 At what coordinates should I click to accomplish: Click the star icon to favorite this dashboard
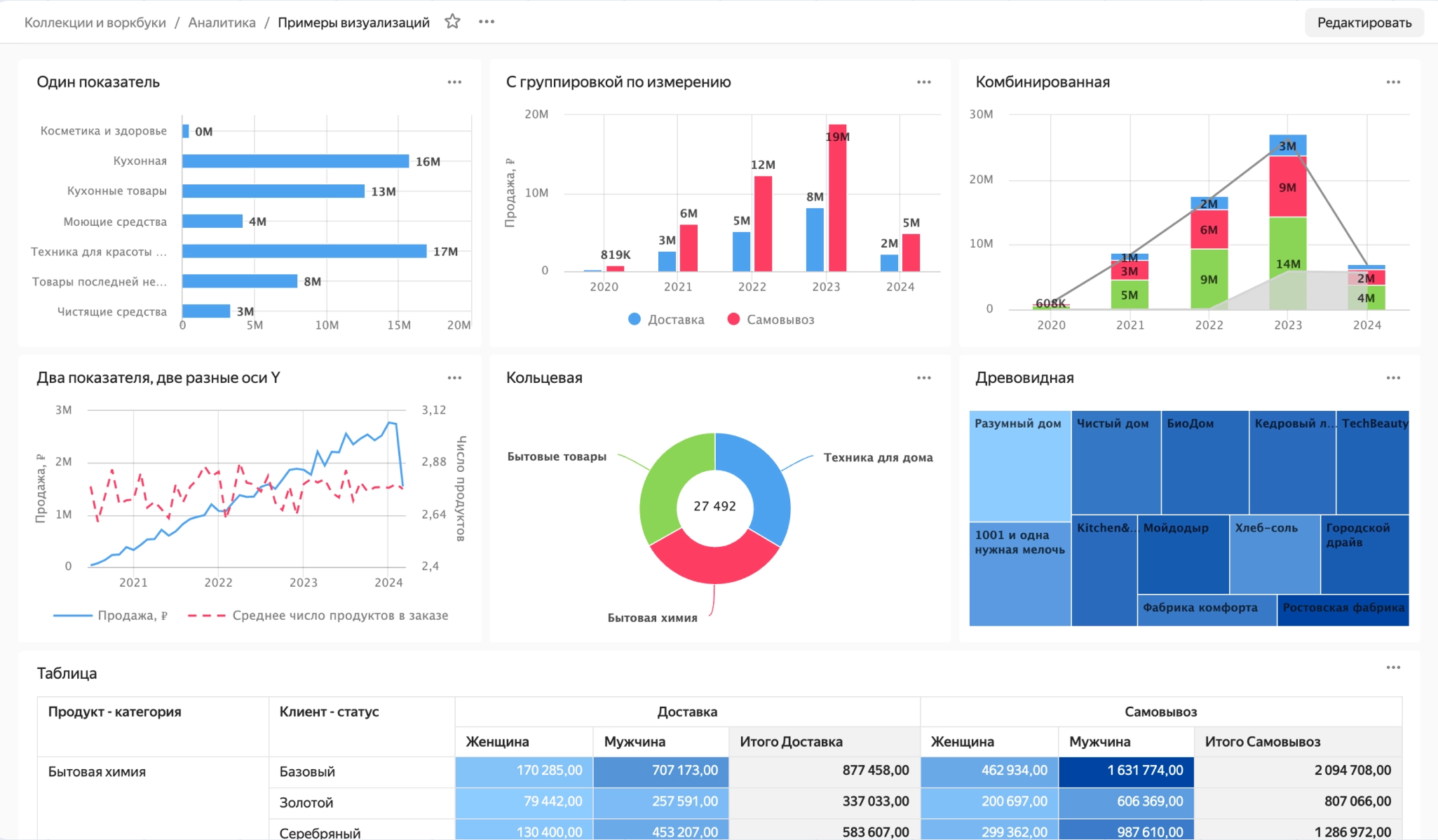coord(452,21)
